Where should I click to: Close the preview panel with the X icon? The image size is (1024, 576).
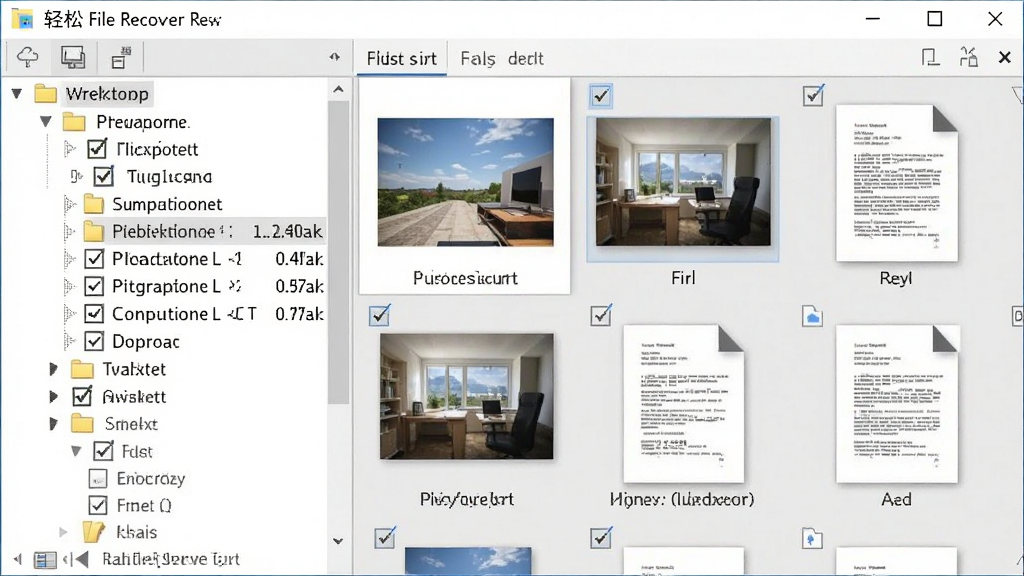point(1004,58)
